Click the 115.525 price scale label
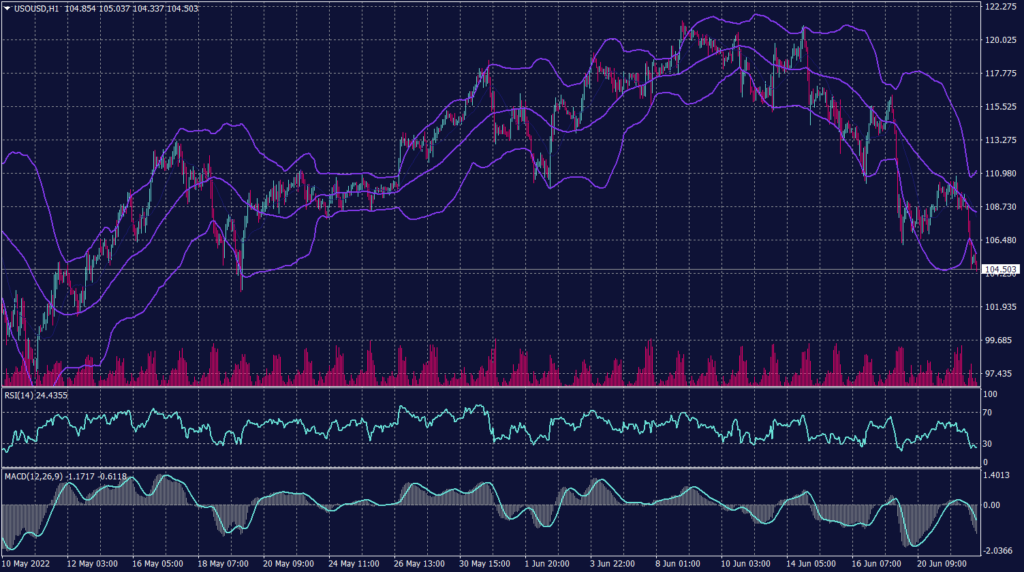The width and height of the screenshot is (1024, 572). [x=1000, y=107]
